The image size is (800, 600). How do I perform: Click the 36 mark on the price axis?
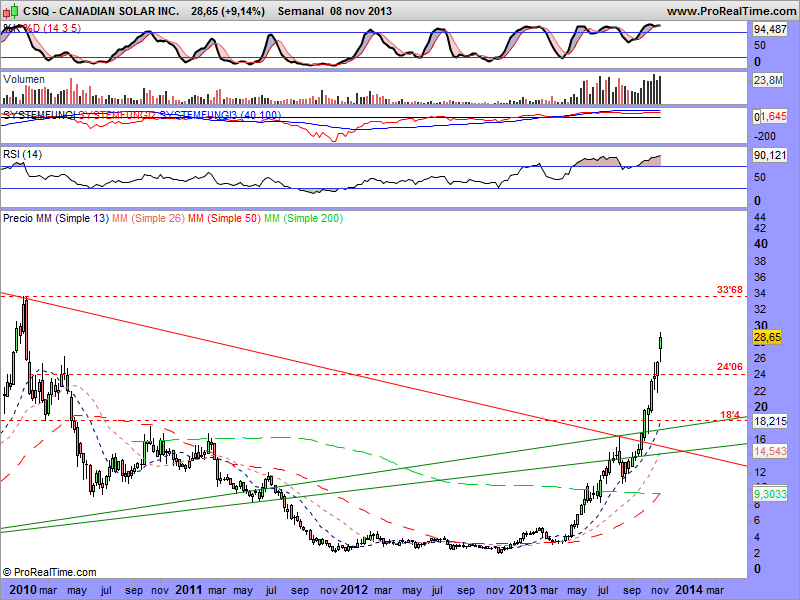[760, 277]
